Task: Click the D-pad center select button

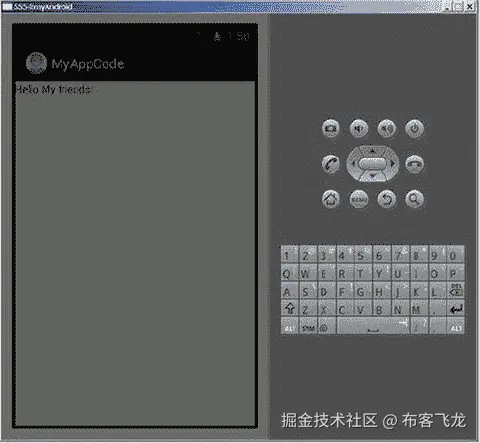Action: (373, 163)
